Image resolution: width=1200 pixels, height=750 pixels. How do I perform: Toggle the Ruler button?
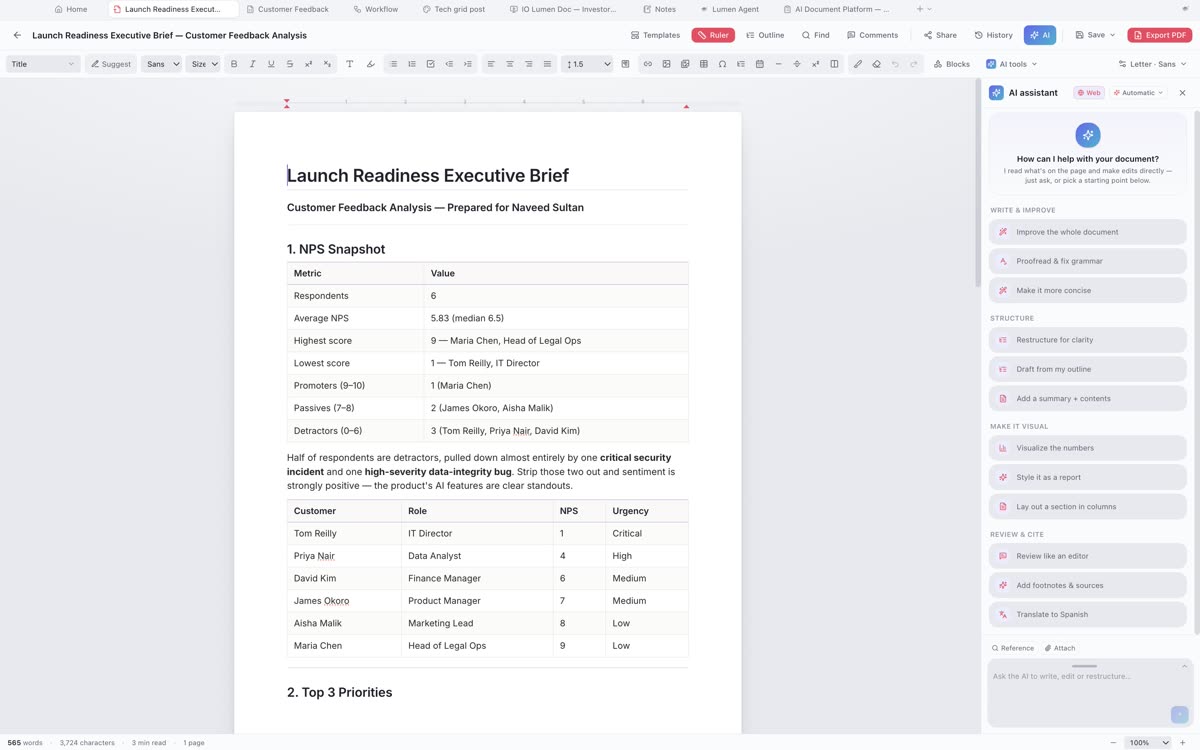click(x=713, y=35)
